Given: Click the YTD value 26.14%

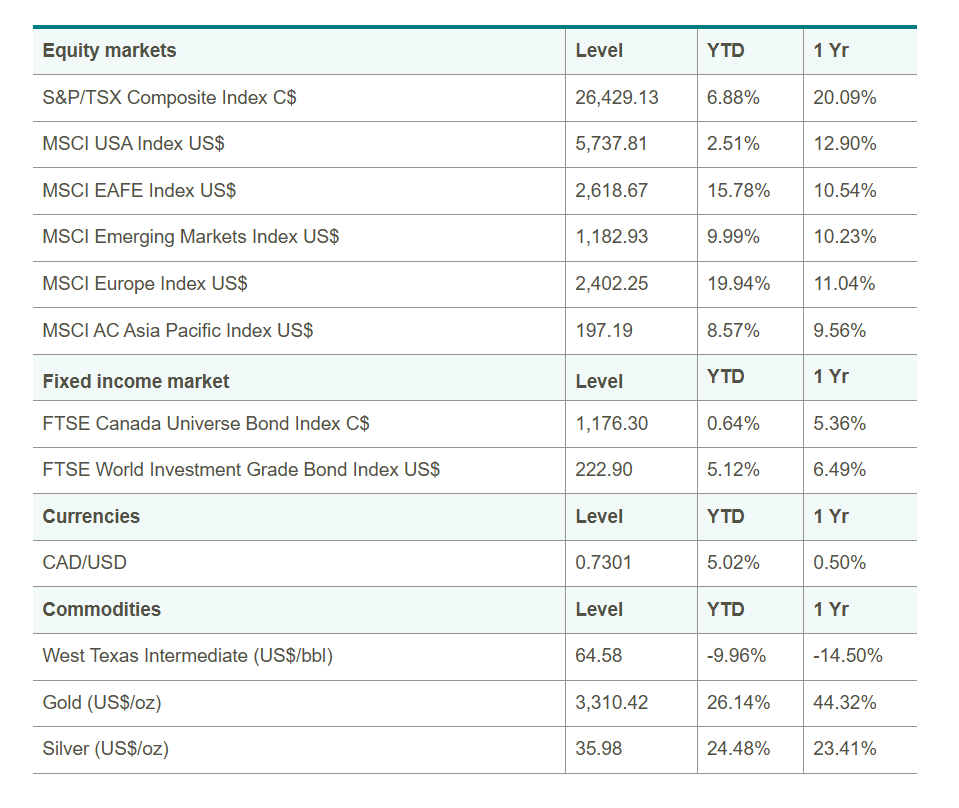Looking at the screenshot, I should 738,703.
